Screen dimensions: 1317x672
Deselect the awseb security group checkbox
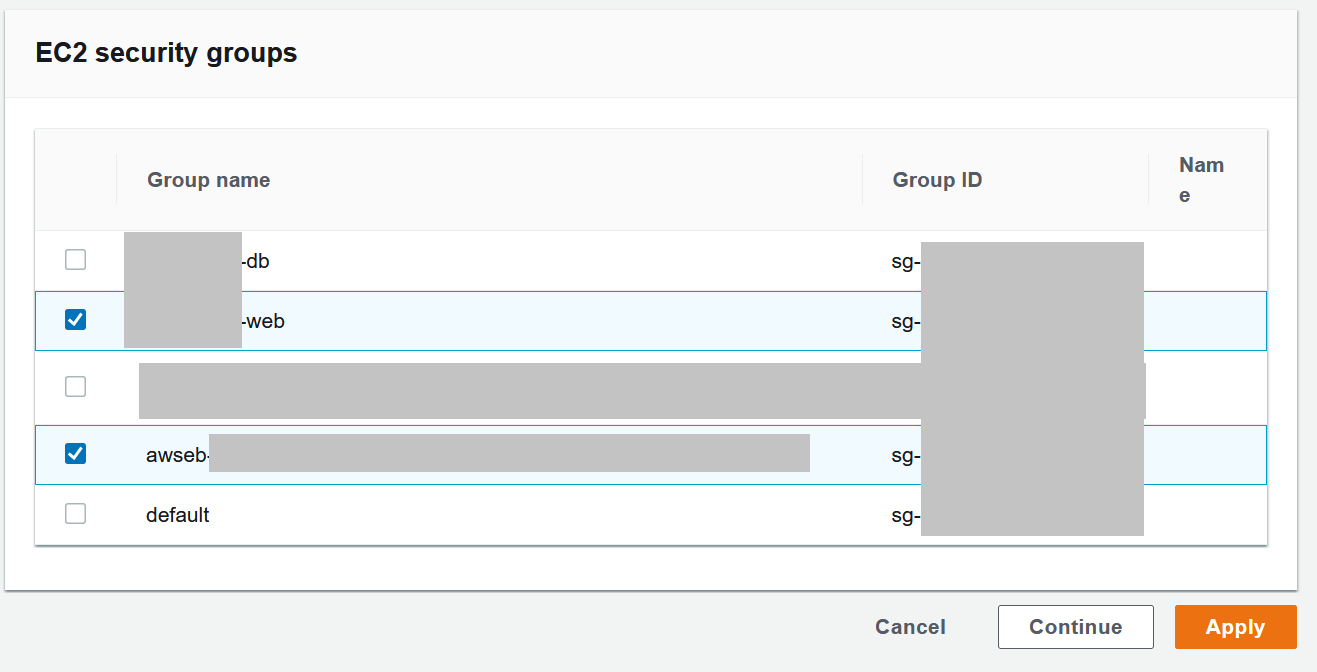tap(75, 454)
